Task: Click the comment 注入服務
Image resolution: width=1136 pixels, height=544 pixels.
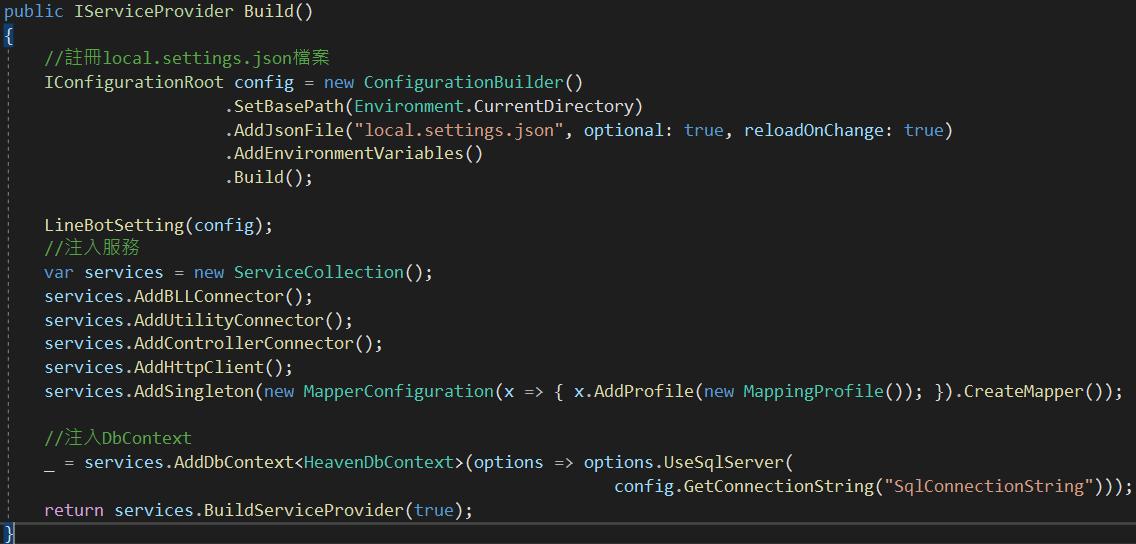Action: [x=92, y=248]
